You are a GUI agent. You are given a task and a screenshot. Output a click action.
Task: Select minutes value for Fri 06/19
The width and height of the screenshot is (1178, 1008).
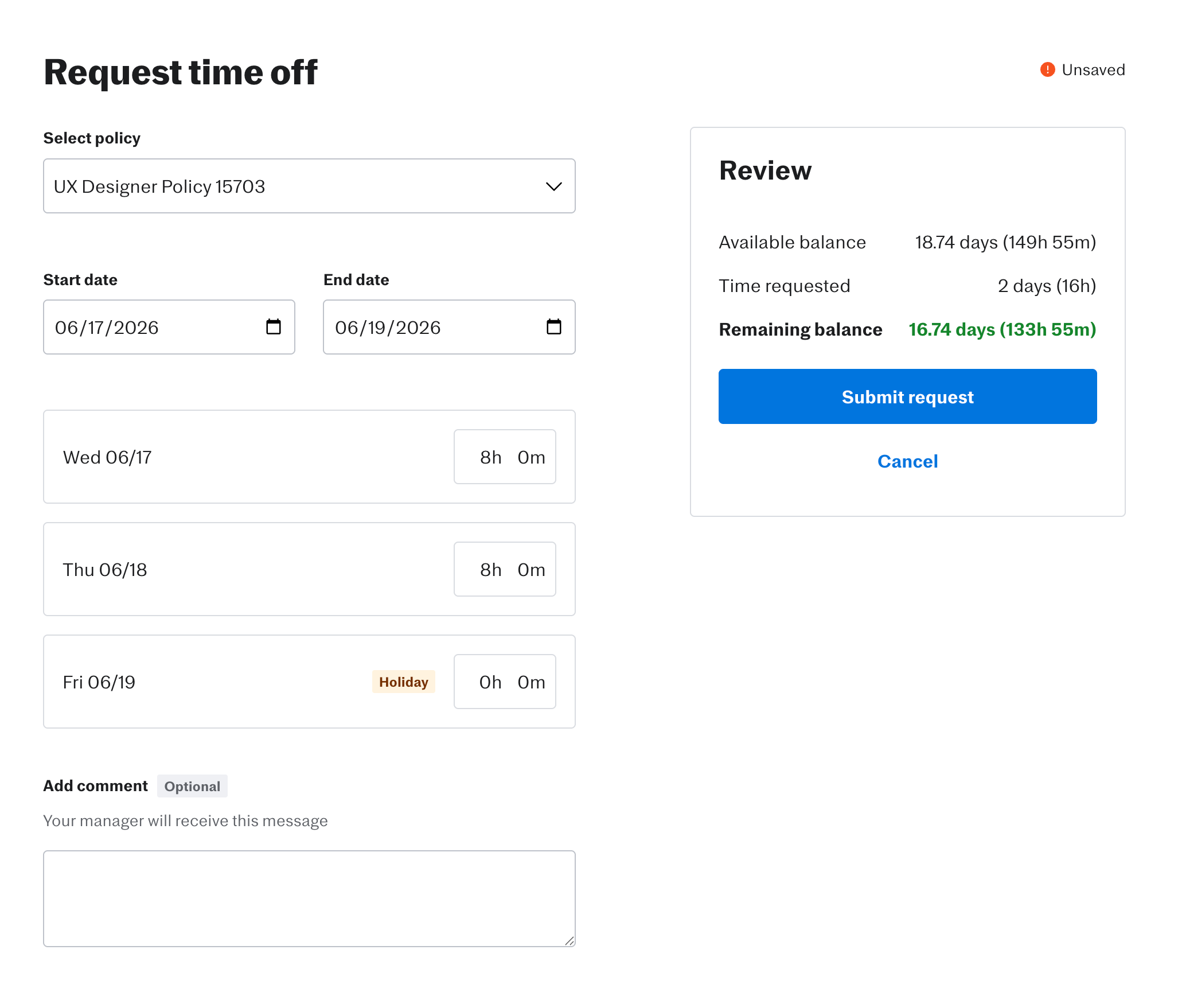click(x=531, y=682)
